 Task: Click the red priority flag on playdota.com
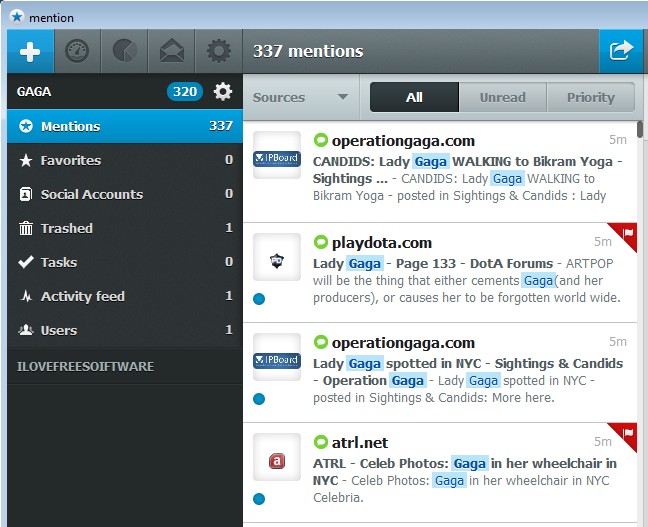[626, 234]
